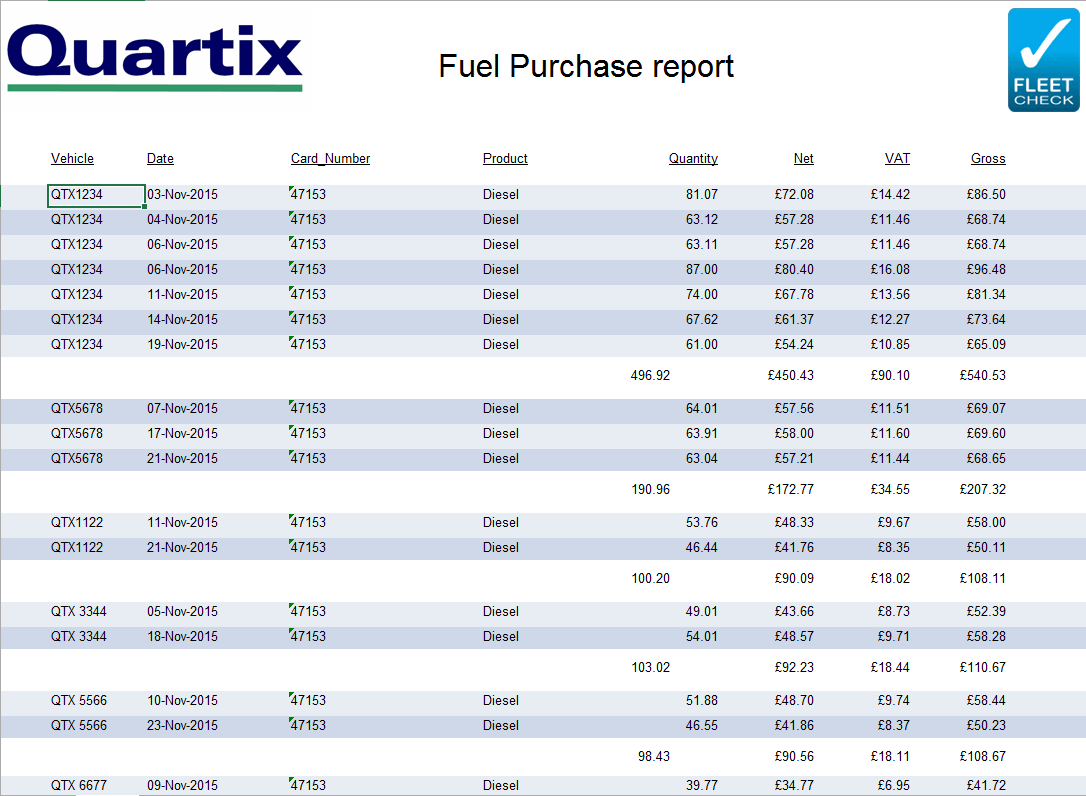Select the Vehicle column header
This screenshot has height=796, width=1086.
click(x=72, y=158)
